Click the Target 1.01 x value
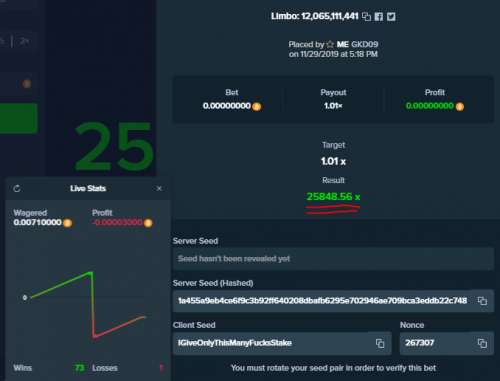The image size is (500, 381). (333, 162)
